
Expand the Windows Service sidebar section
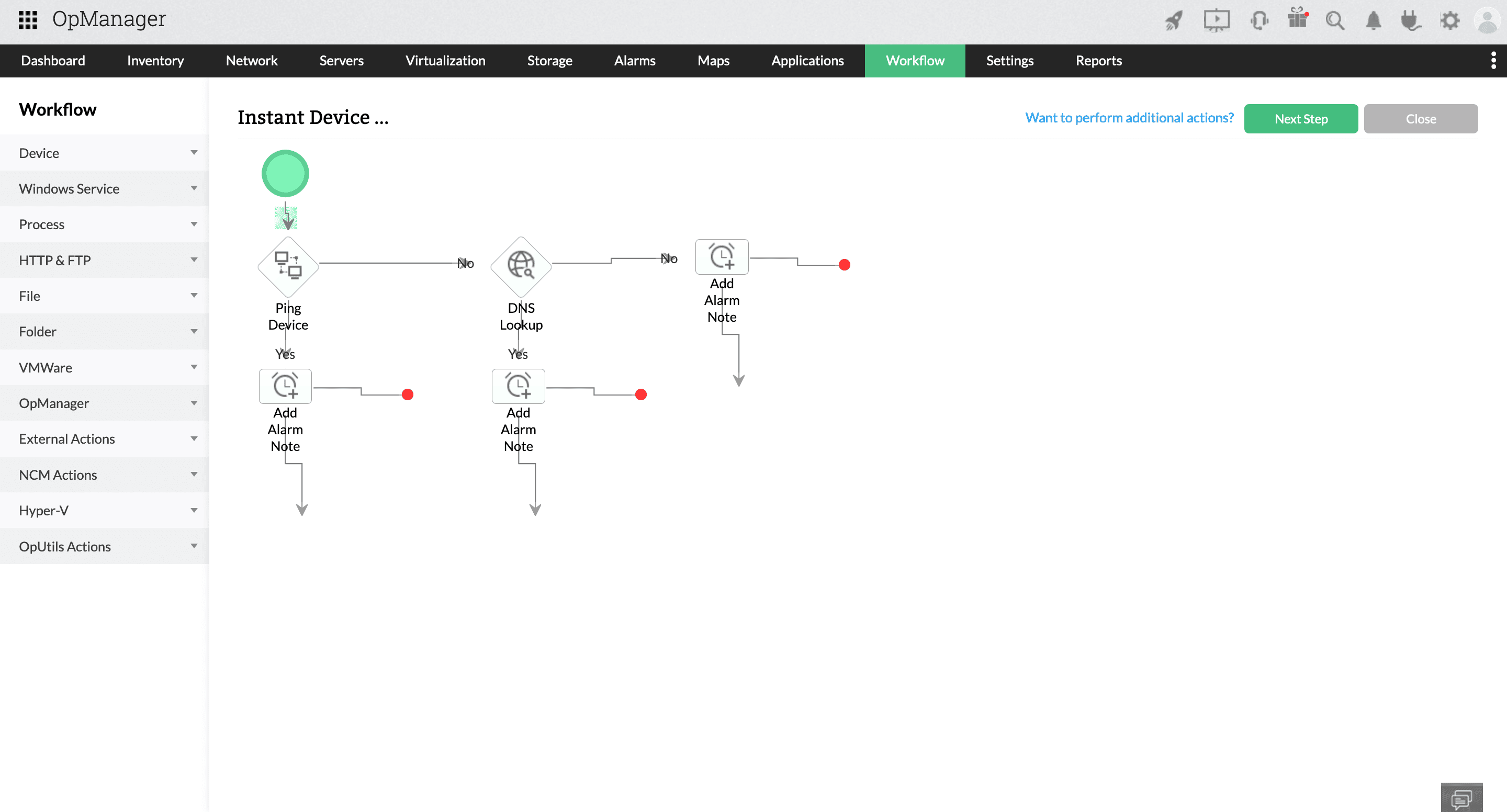click(104, 188)
